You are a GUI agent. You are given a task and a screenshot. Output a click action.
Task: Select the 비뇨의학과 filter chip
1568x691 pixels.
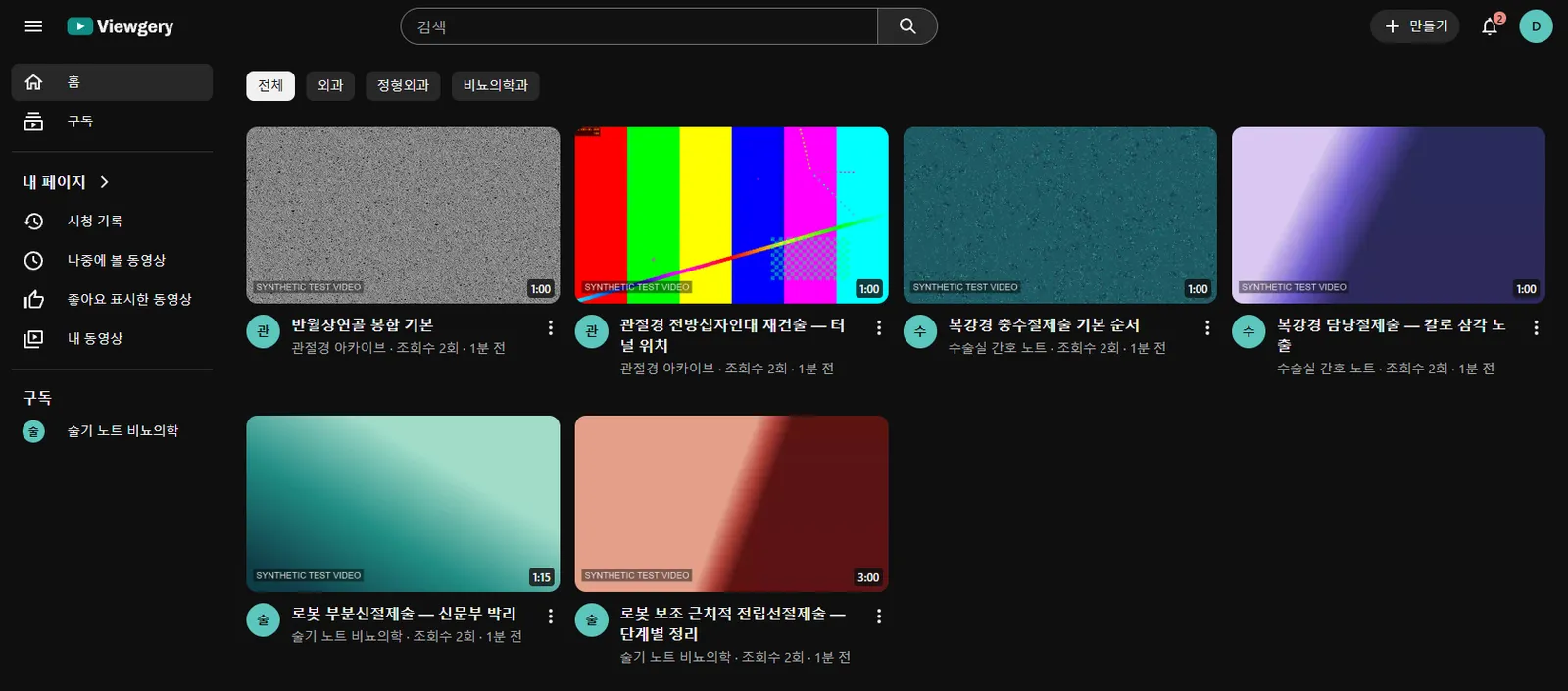(x=495, y=86)
